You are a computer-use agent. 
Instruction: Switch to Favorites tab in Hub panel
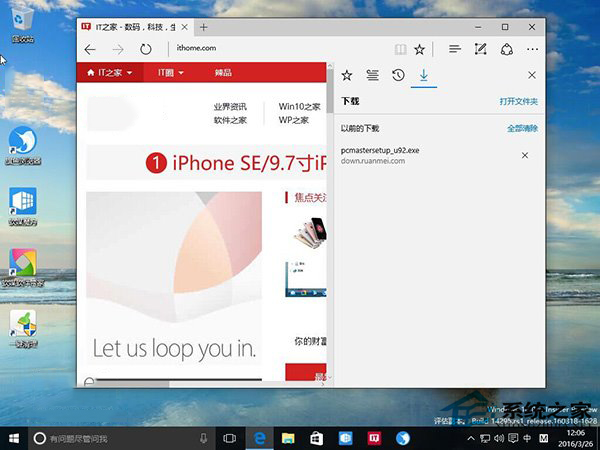[347, 75]
